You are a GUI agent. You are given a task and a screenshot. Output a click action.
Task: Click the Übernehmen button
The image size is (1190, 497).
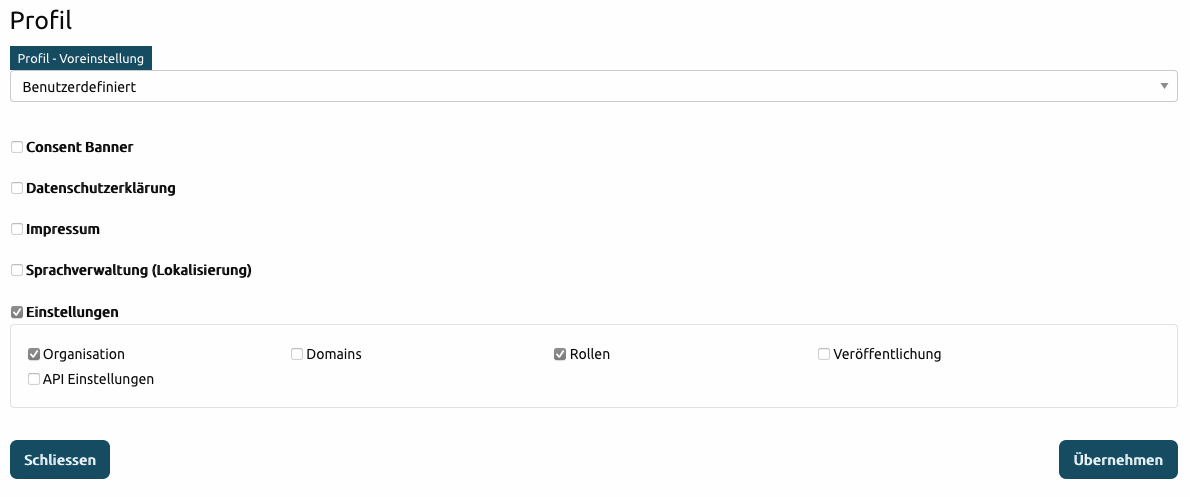[1117, 460]
